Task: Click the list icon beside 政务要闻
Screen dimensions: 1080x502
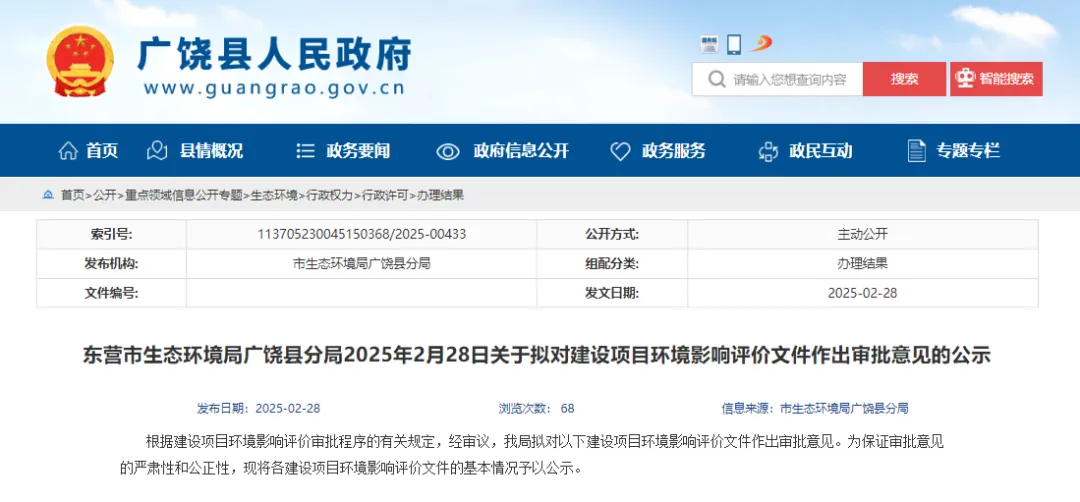Action: click(x=305, y=151)
